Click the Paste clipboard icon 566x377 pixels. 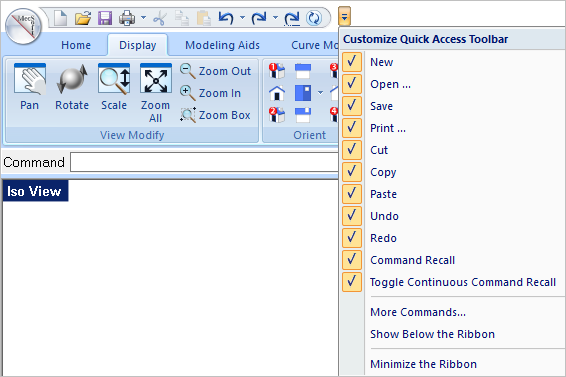click(x=204, y=18)
